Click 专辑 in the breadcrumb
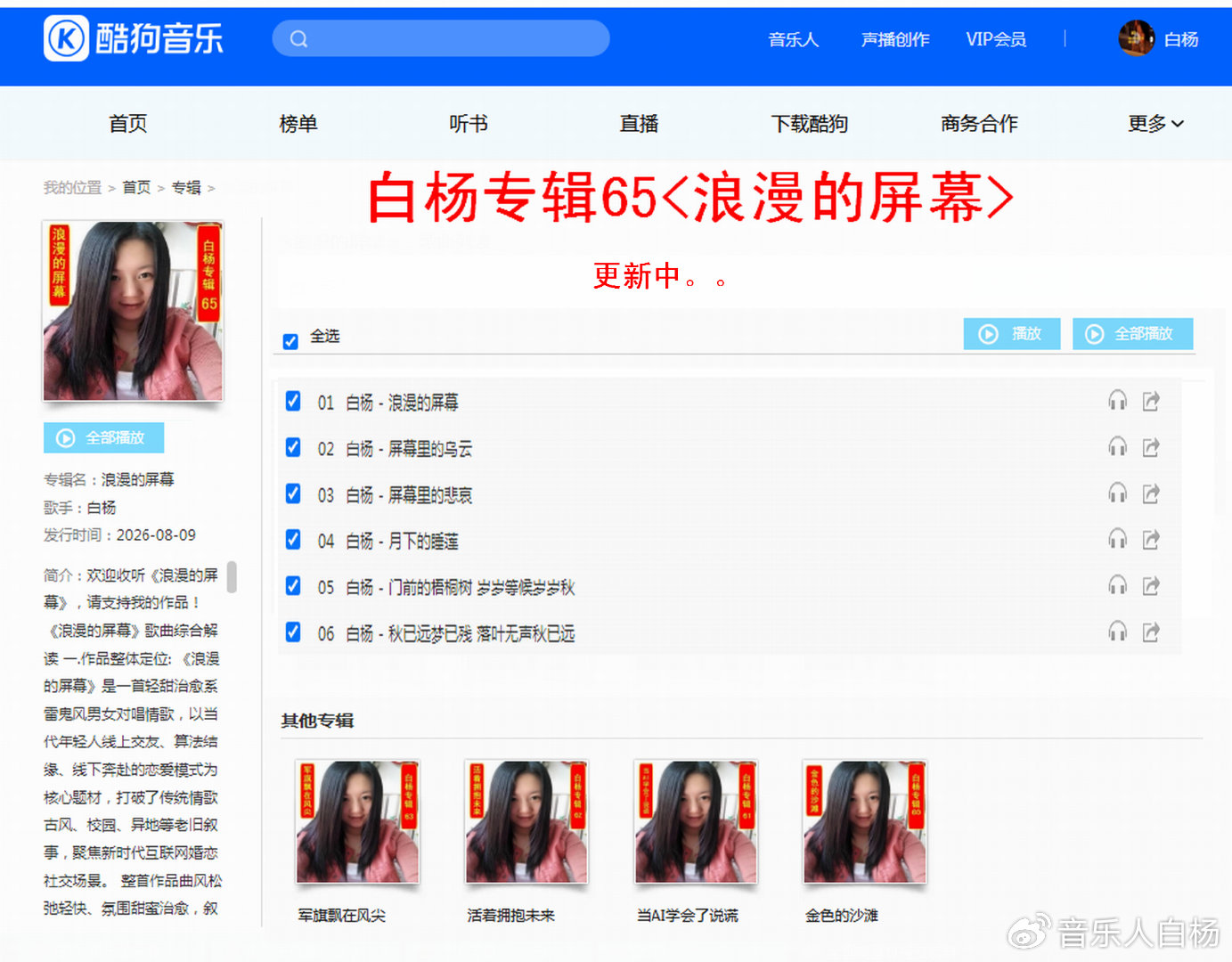The height and width of the screenshot is (962, 1232). coord(186,187)
